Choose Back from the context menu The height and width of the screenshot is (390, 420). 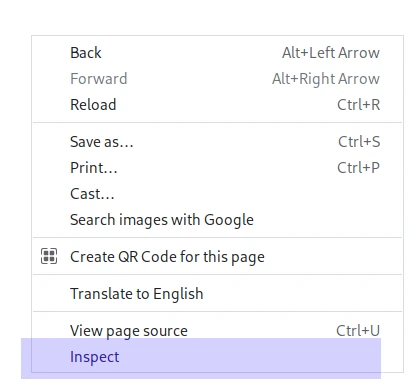[217, 53]
